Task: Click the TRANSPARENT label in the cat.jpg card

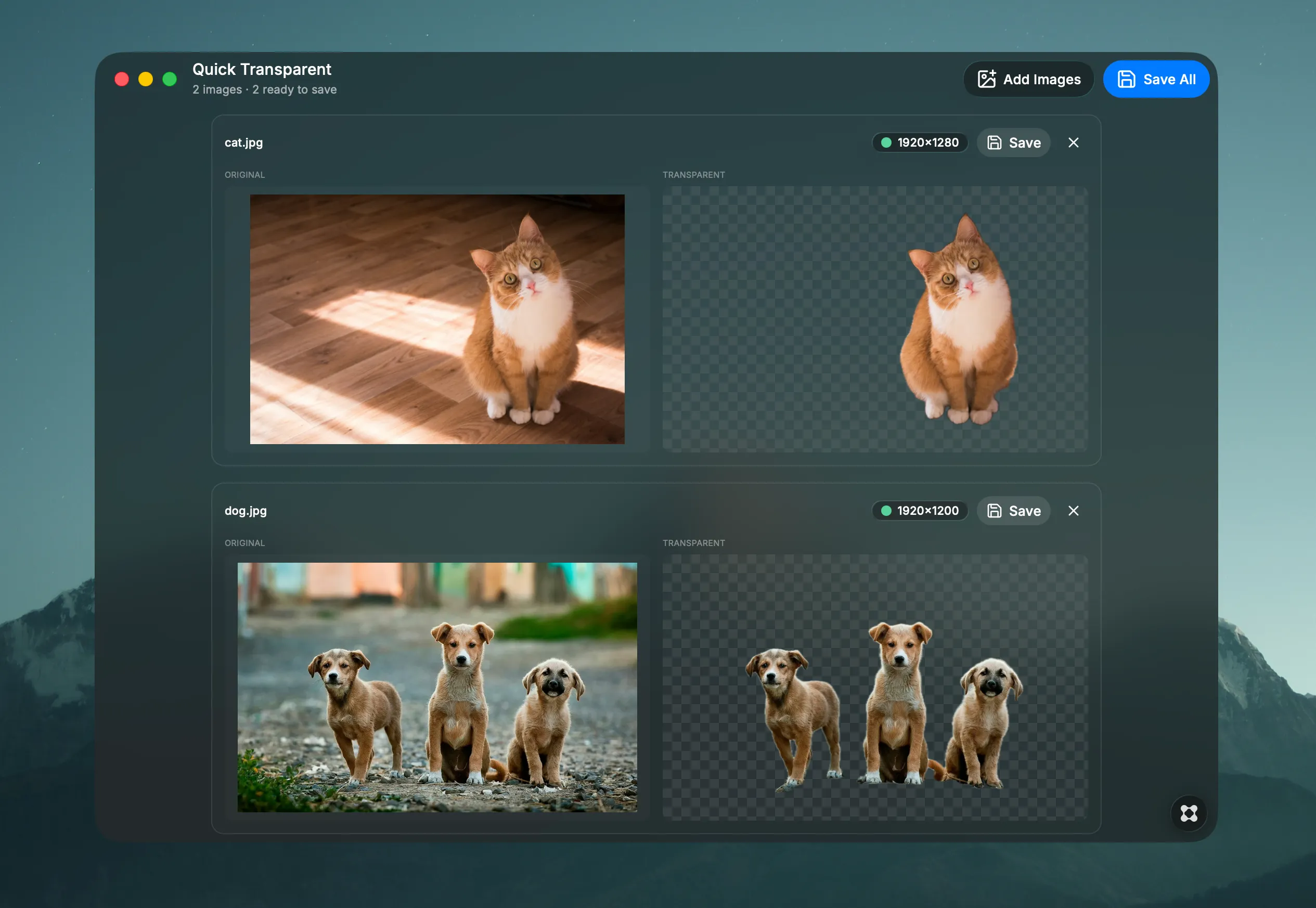Action: 693,175
